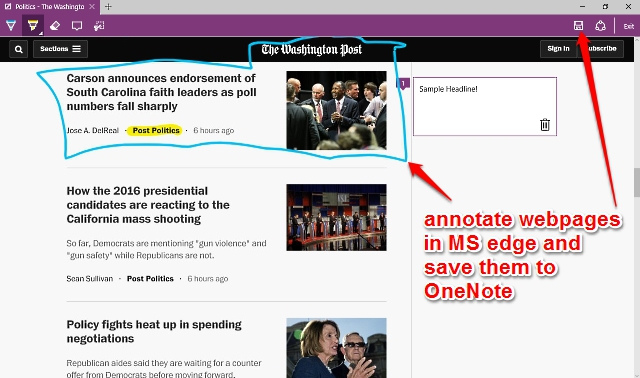Click the presidential debate stage thumbnail
The width and height of the screenshot is (640, 378).
pyautogui.click(x=336, y=217)
